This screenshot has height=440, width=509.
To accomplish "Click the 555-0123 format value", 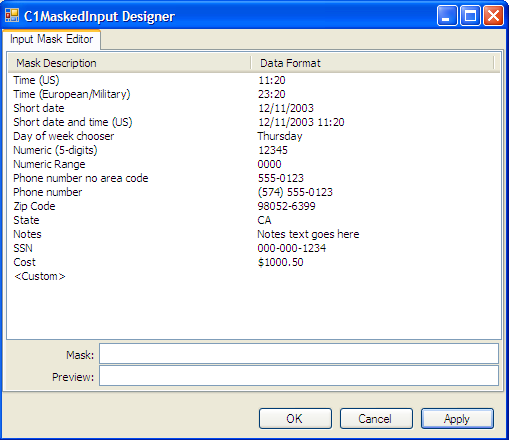I will pos(281,178).
